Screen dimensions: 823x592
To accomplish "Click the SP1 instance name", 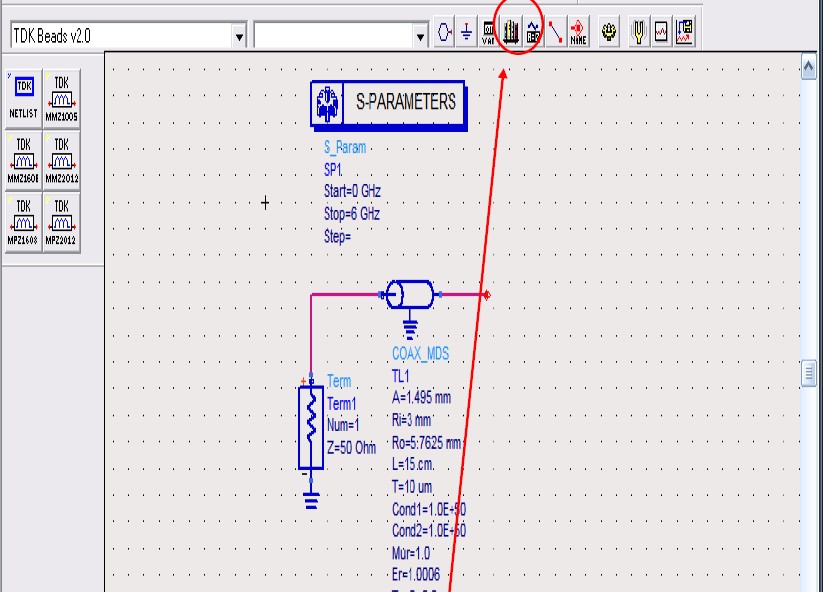I will [333, 170].
